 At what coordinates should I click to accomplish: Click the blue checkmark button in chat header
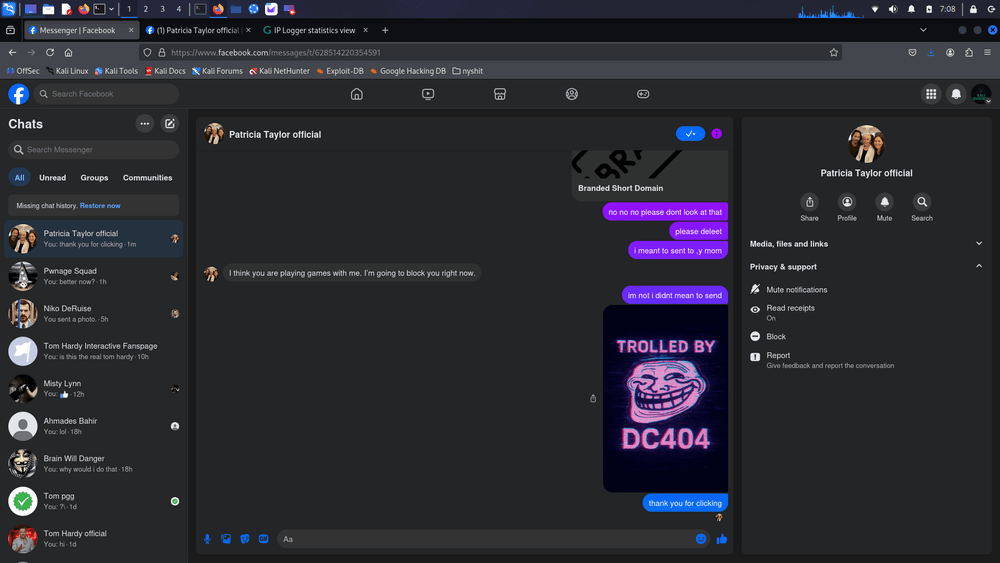click(x=690, y=134)
